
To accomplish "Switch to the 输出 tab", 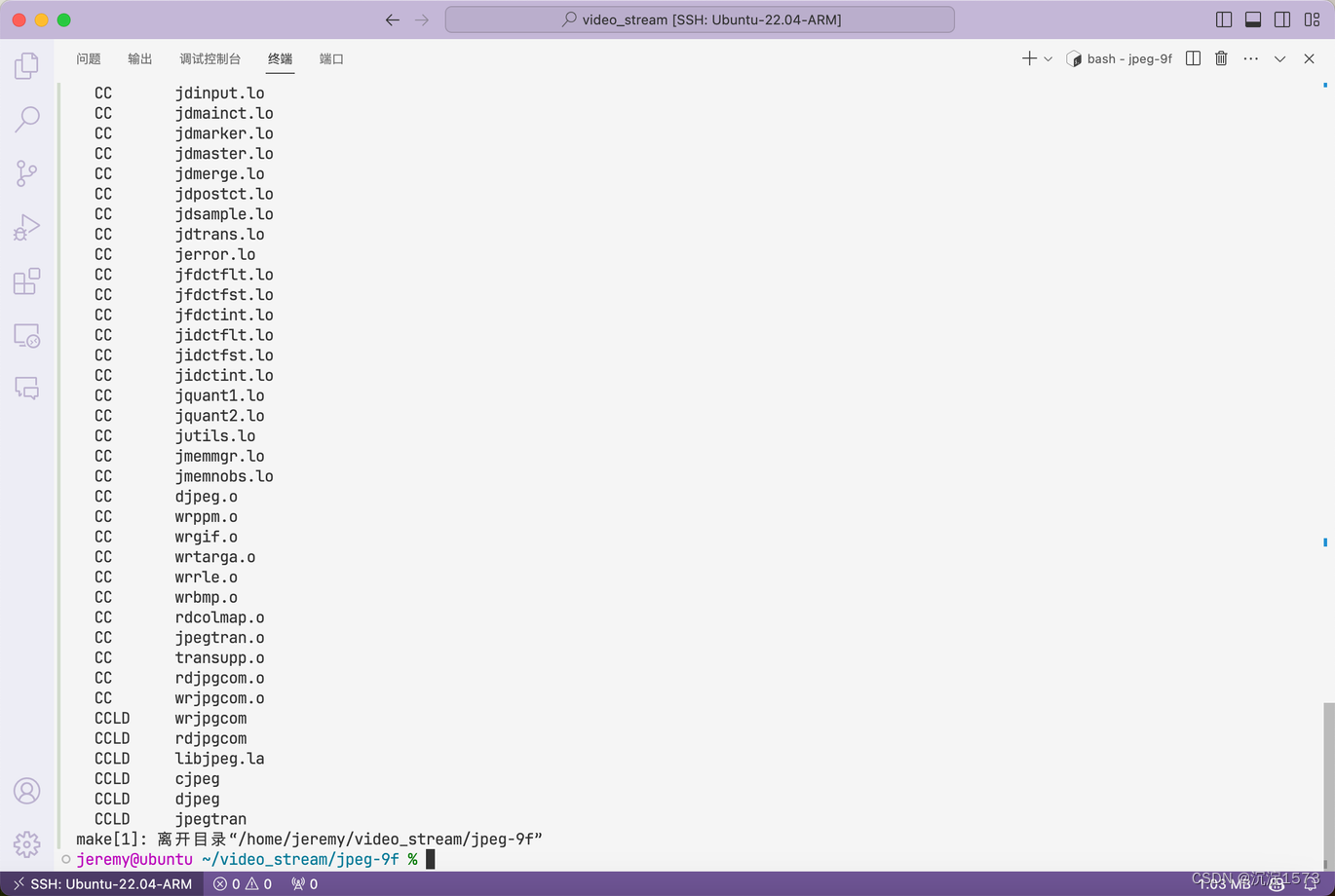I will click(x=140, y=58).
